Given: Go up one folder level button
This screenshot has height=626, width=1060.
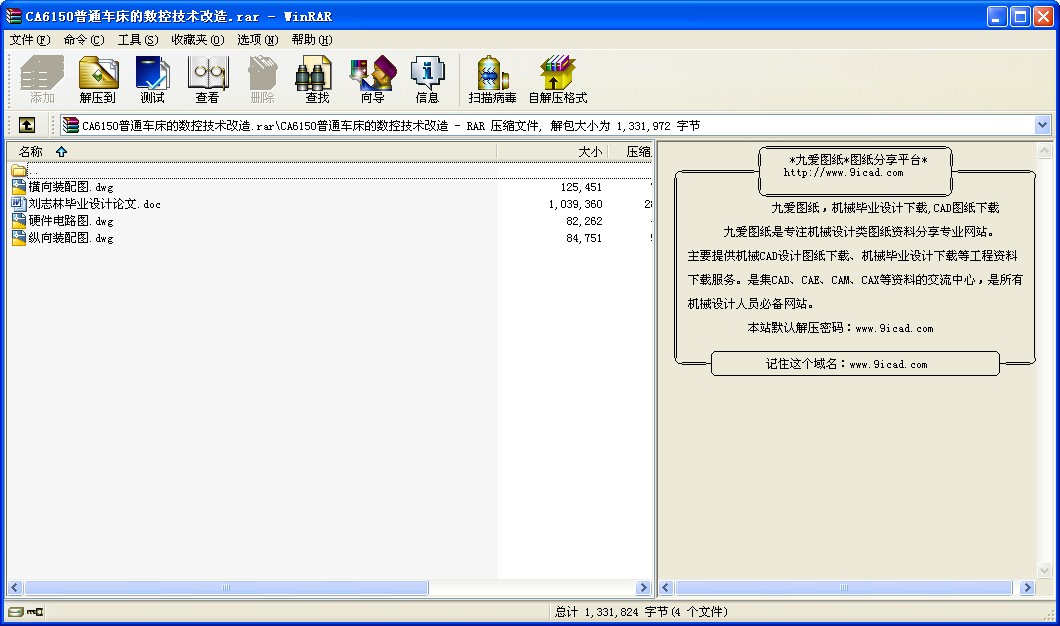Looking at the screenshot, I should (26, 125).
